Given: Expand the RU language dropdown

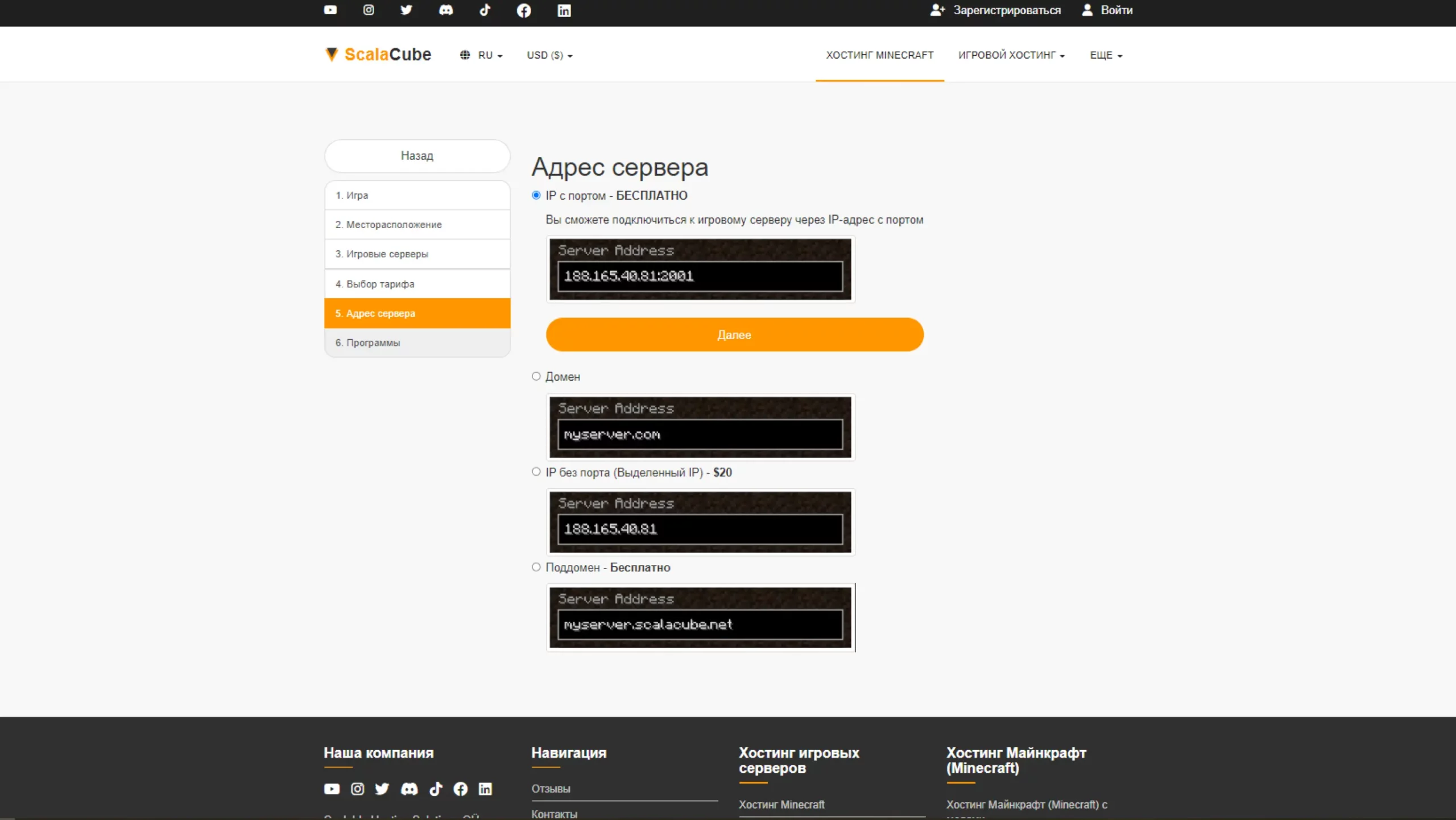Looking at the screenshot, I should point(482,55).
